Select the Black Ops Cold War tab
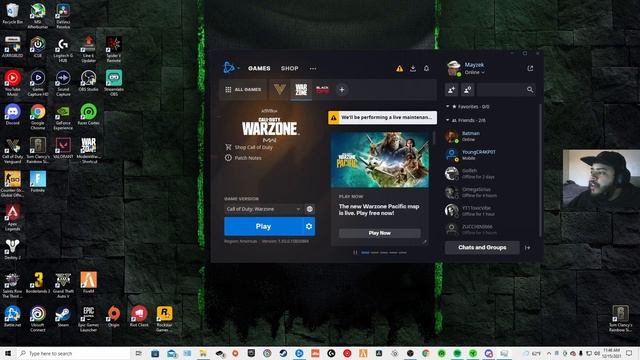 (x=322, y=89)
